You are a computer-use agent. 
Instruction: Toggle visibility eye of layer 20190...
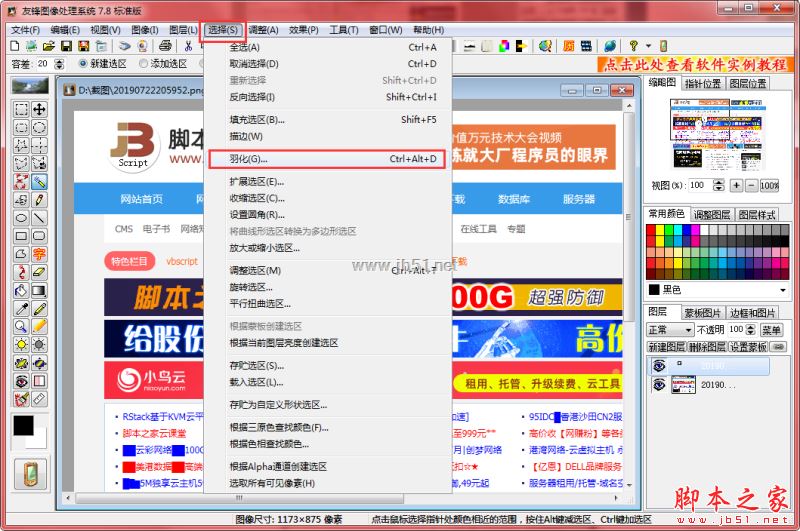tap(659, 384)
